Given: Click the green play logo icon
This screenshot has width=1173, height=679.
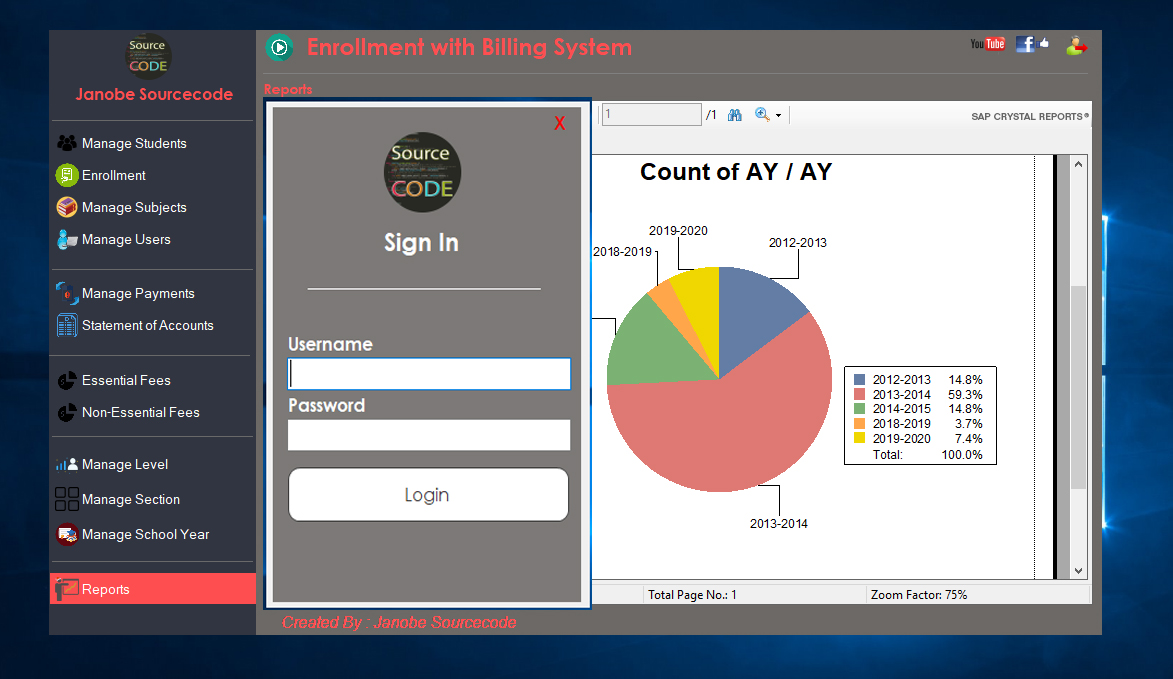Looking at the screenshot, I should pos(279,47).
